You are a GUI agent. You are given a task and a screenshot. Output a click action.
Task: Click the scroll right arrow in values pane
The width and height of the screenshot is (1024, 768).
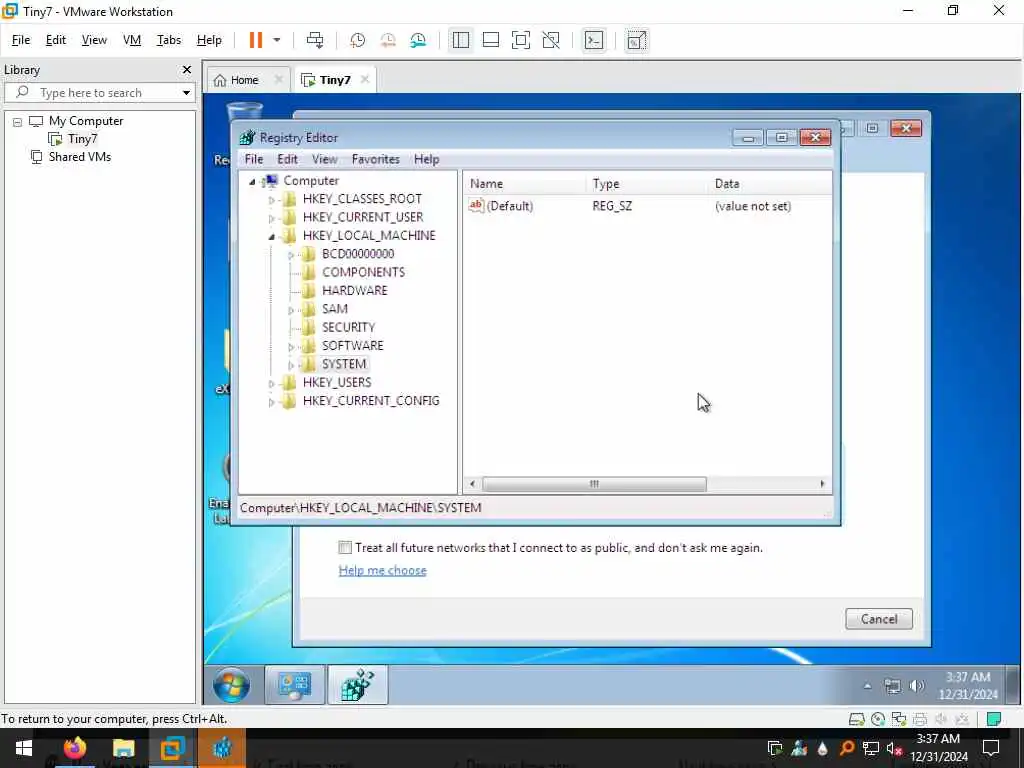pos(822,484)
